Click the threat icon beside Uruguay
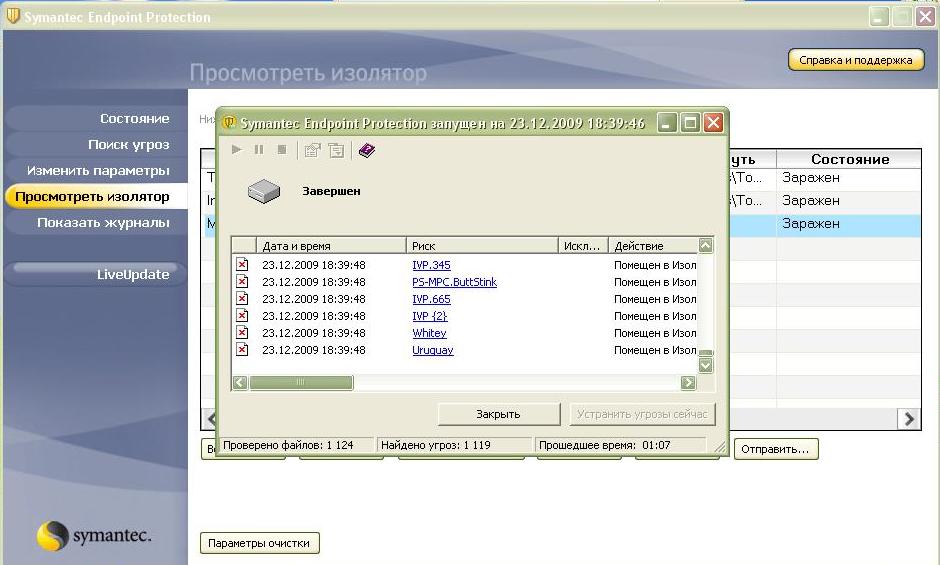 point(242,350)
